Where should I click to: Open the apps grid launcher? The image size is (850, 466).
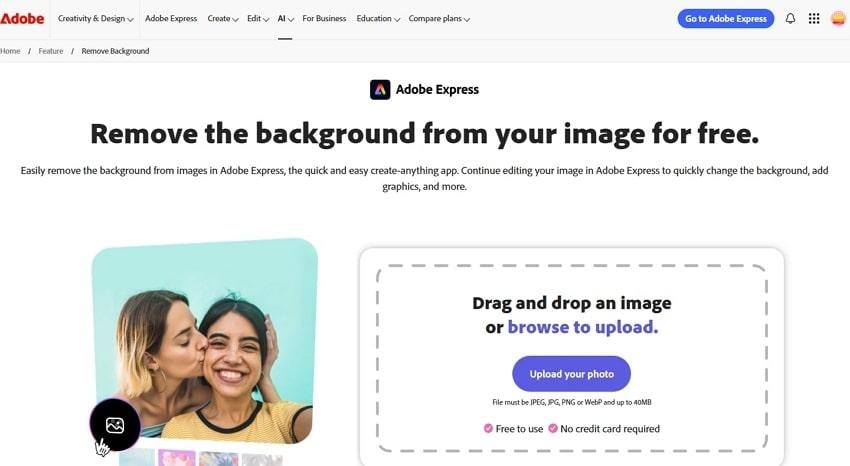click(814, 18)
